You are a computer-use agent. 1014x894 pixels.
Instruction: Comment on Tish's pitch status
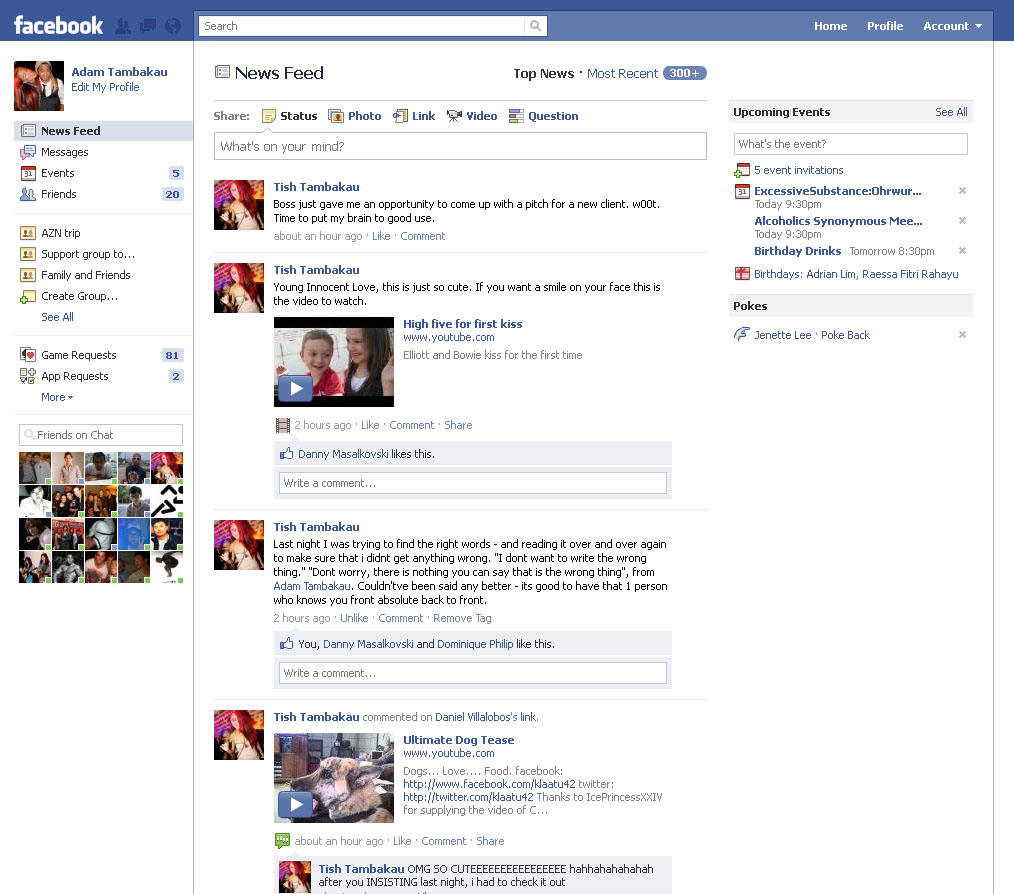(422, 236)
